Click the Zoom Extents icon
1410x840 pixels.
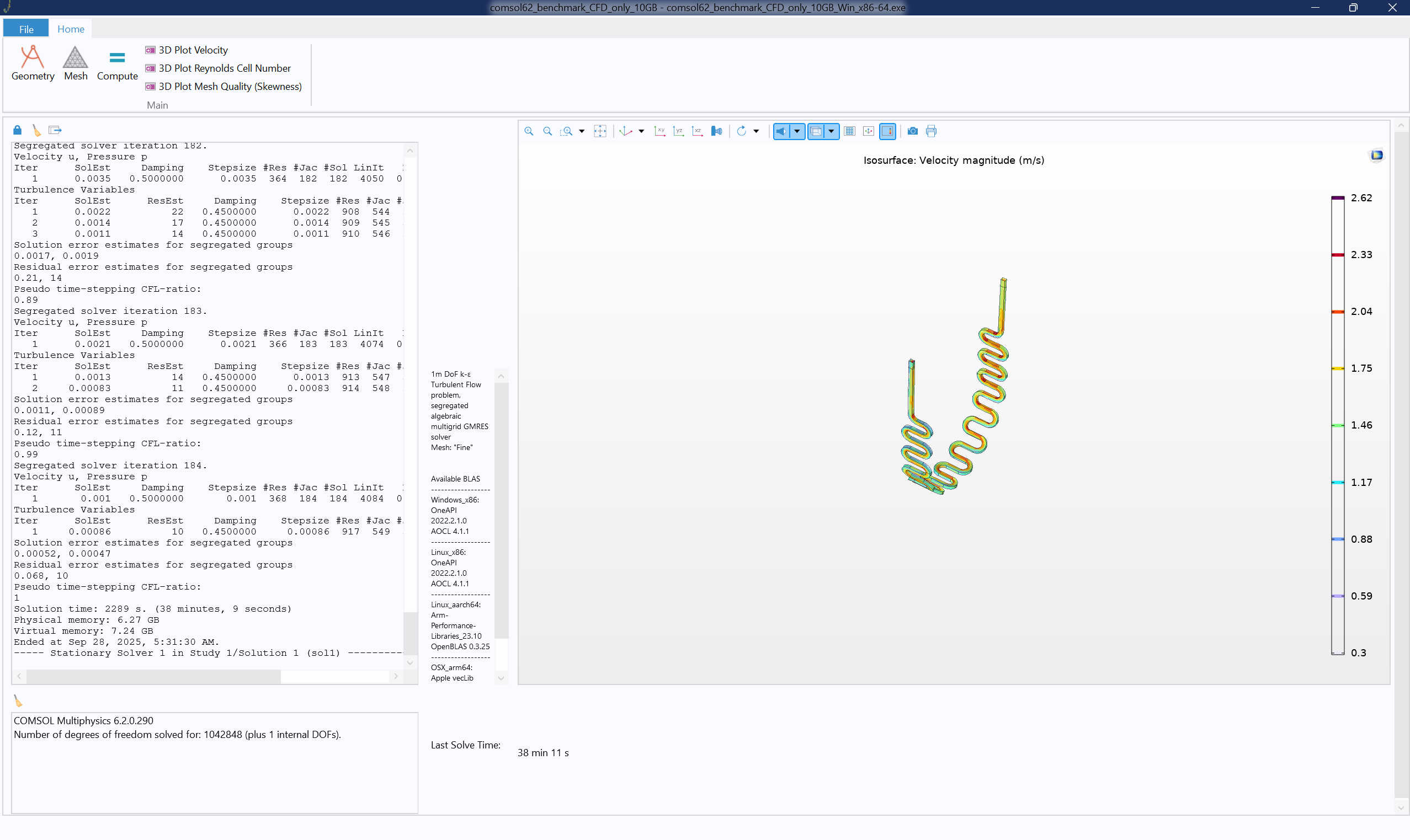pos(600,131)
